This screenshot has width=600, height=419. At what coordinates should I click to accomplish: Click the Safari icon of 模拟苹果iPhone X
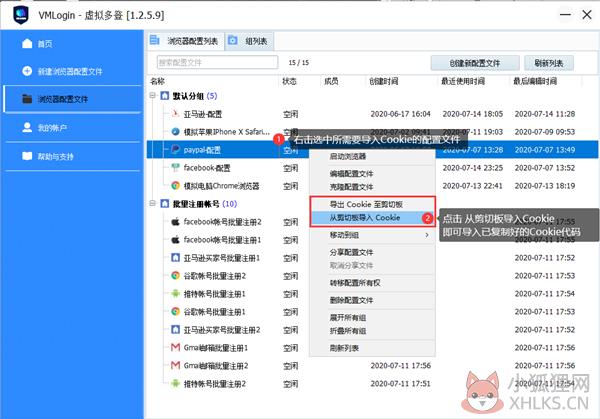coord(175,132)
